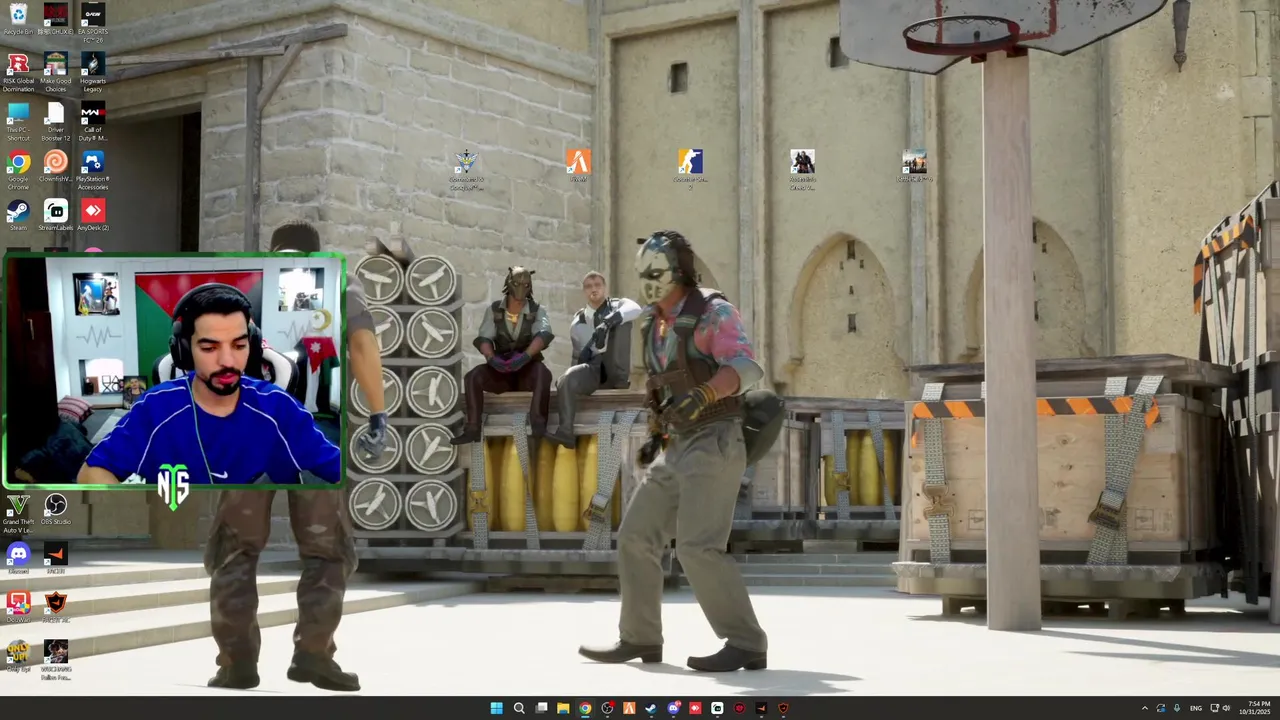Switch to Chrome in the taskbar
Viewport: 1280px width, 720px height.
[585, 708]
